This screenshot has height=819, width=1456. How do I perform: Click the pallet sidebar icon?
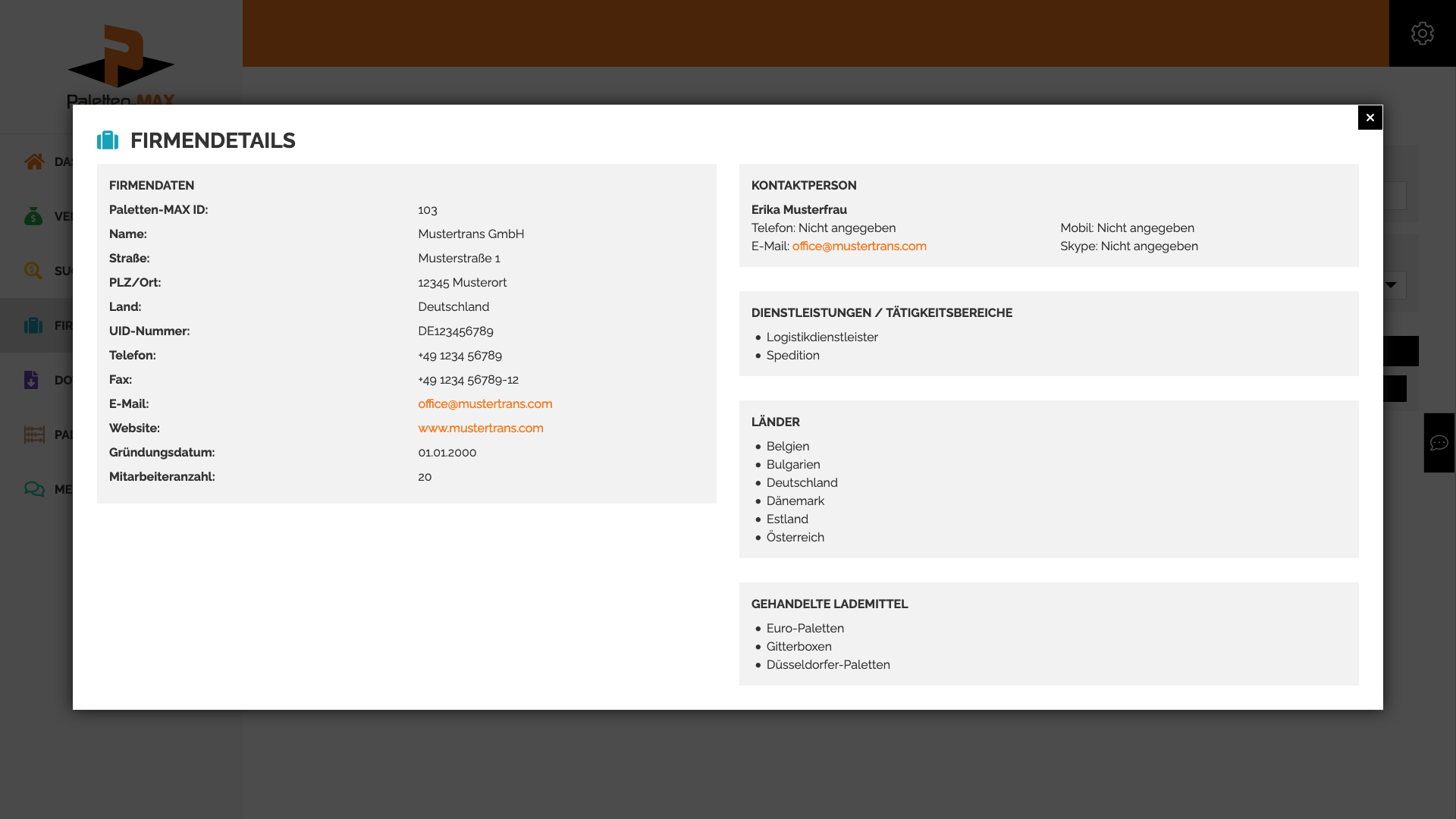point(34,435)
